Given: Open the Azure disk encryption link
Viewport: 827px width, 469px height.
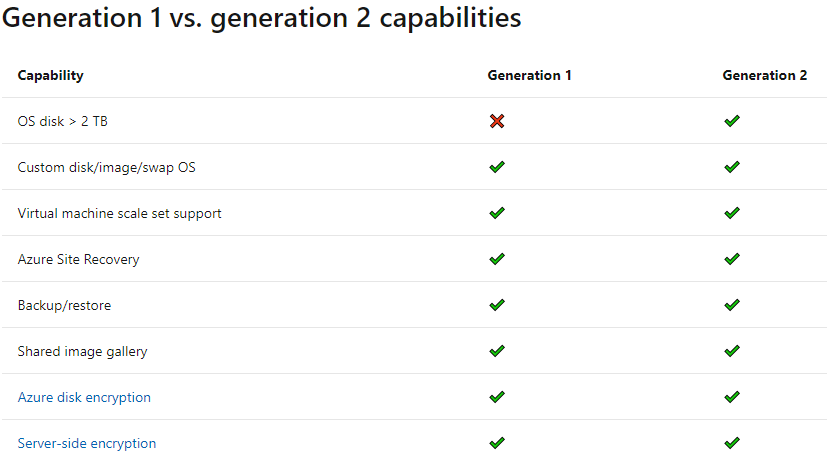Looking at the screenshot, I should click(84, 397).
